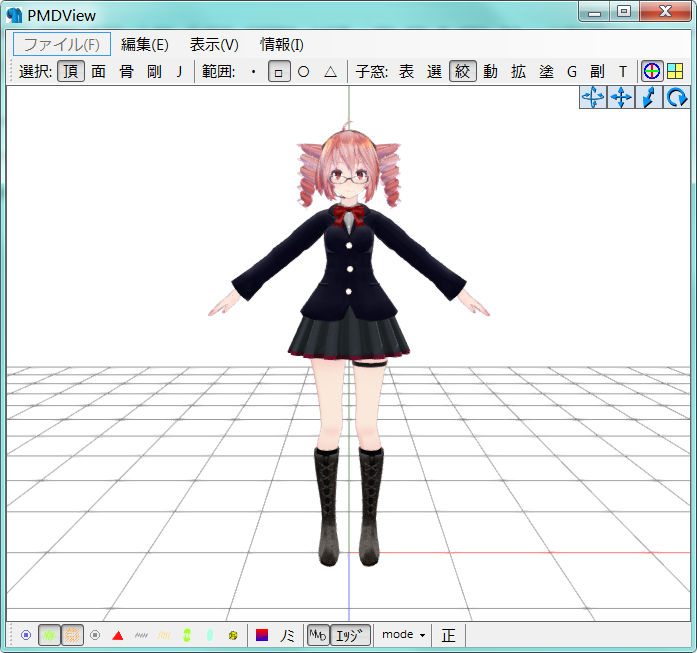Click the ノミ toolbar button

click(287, 635)
